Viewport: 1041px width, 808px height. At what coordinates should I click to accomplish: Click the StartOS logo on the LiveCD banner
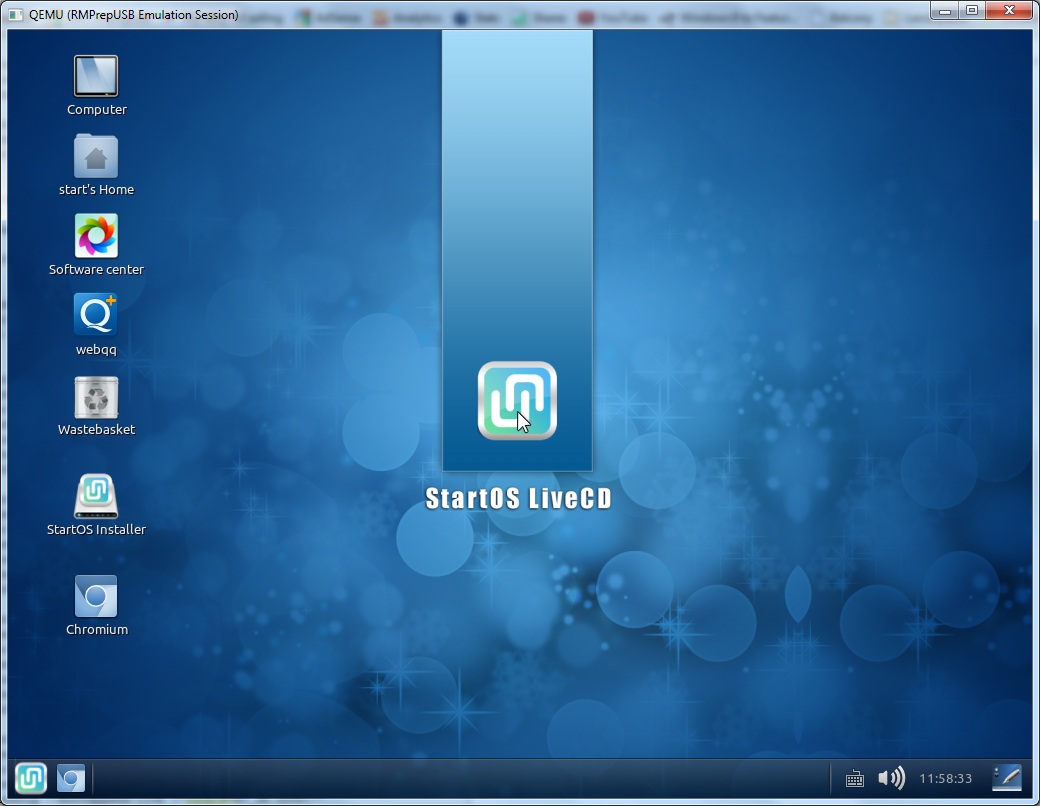pos(517,400)
